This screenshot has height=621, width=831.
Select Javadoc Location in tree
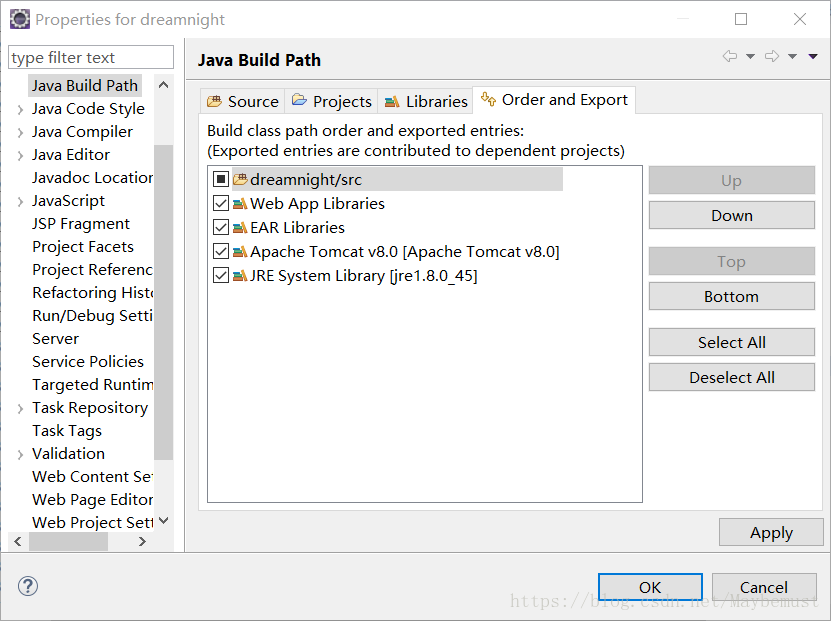tap(92, 178)
